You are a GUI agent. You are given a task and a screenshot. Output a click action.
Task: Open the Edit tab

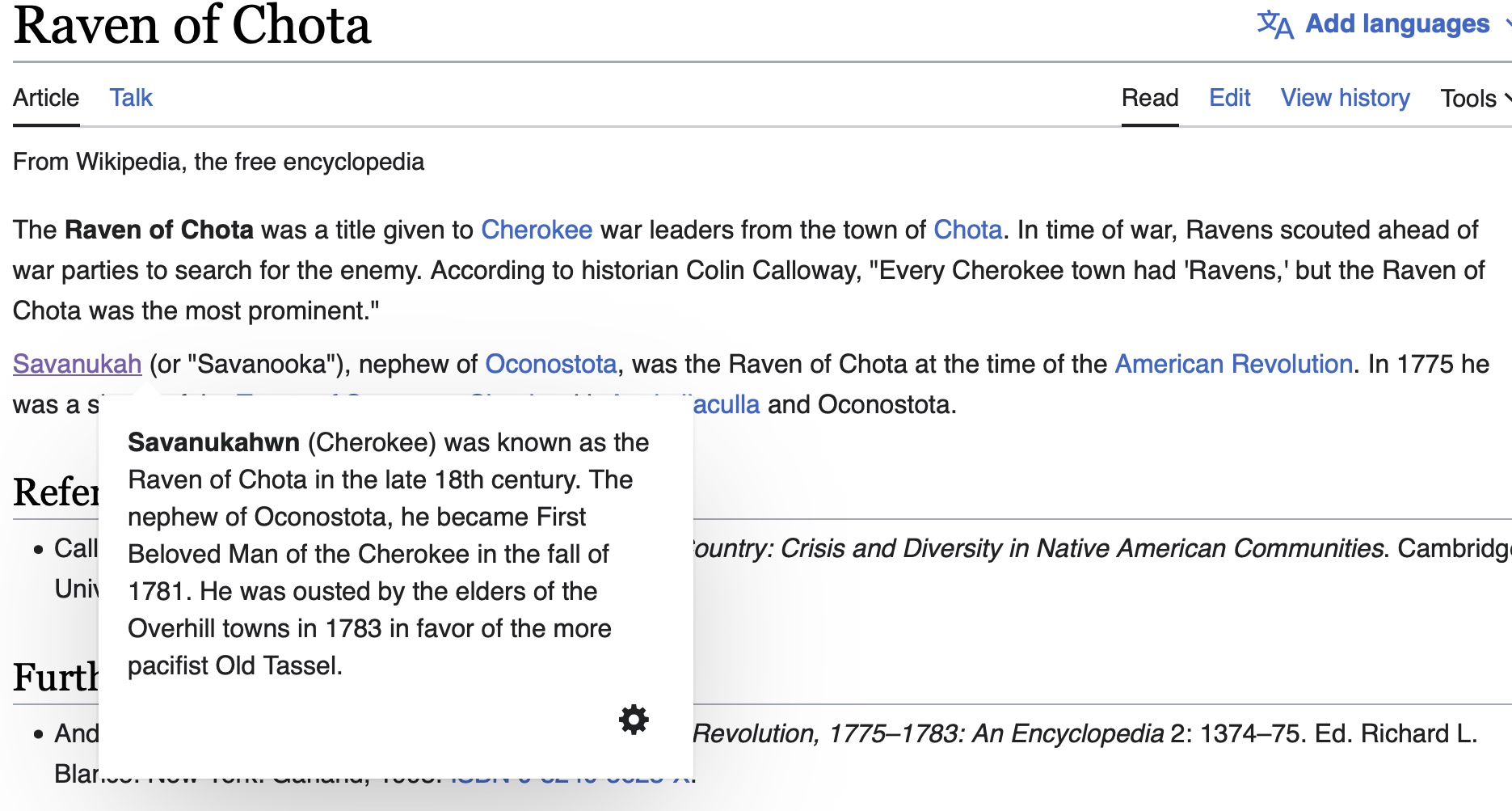(x=1229, y=98)
